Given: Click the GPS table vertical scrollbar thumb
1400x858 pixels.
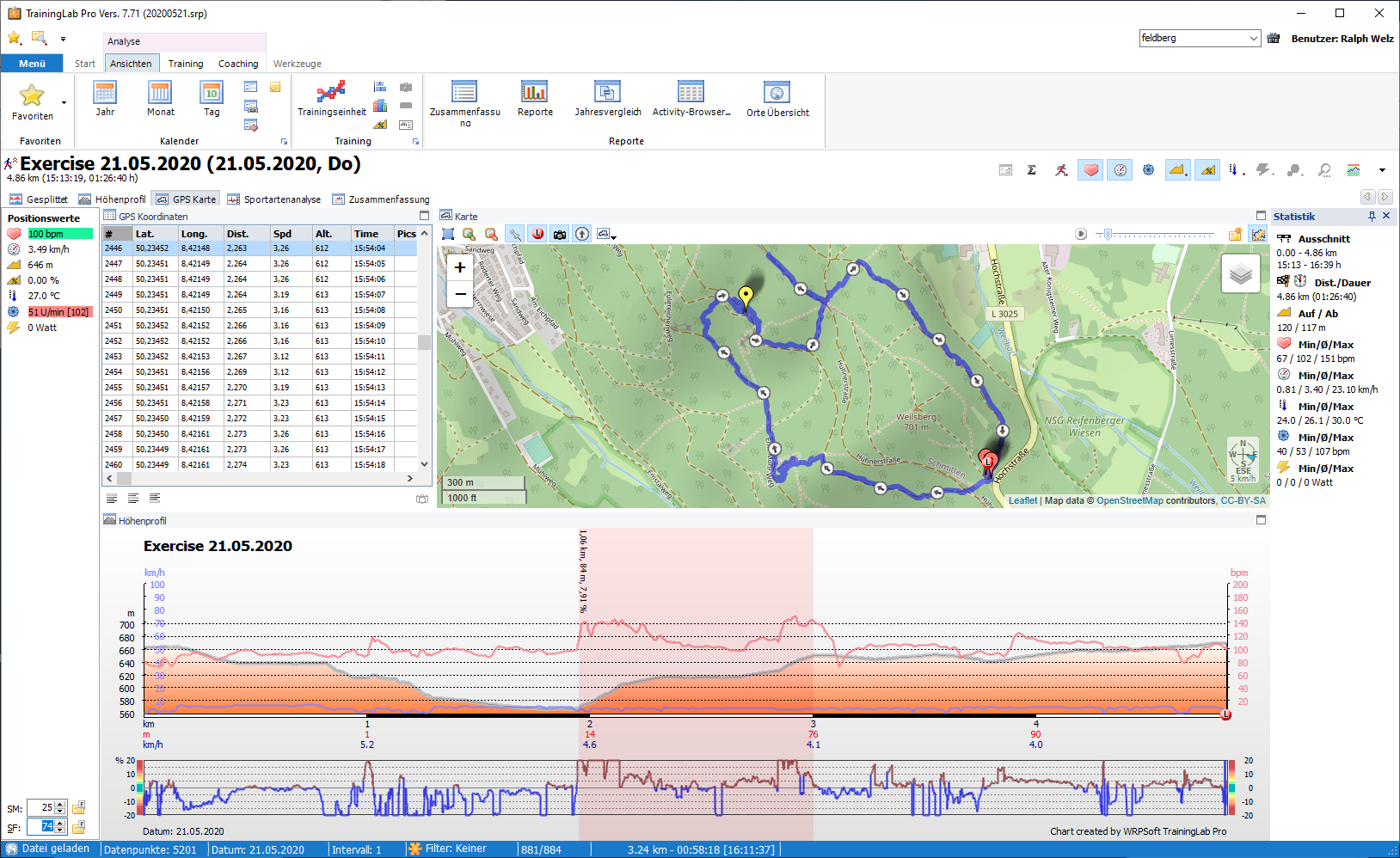Looking at the screenshot, I should (424, 342).
